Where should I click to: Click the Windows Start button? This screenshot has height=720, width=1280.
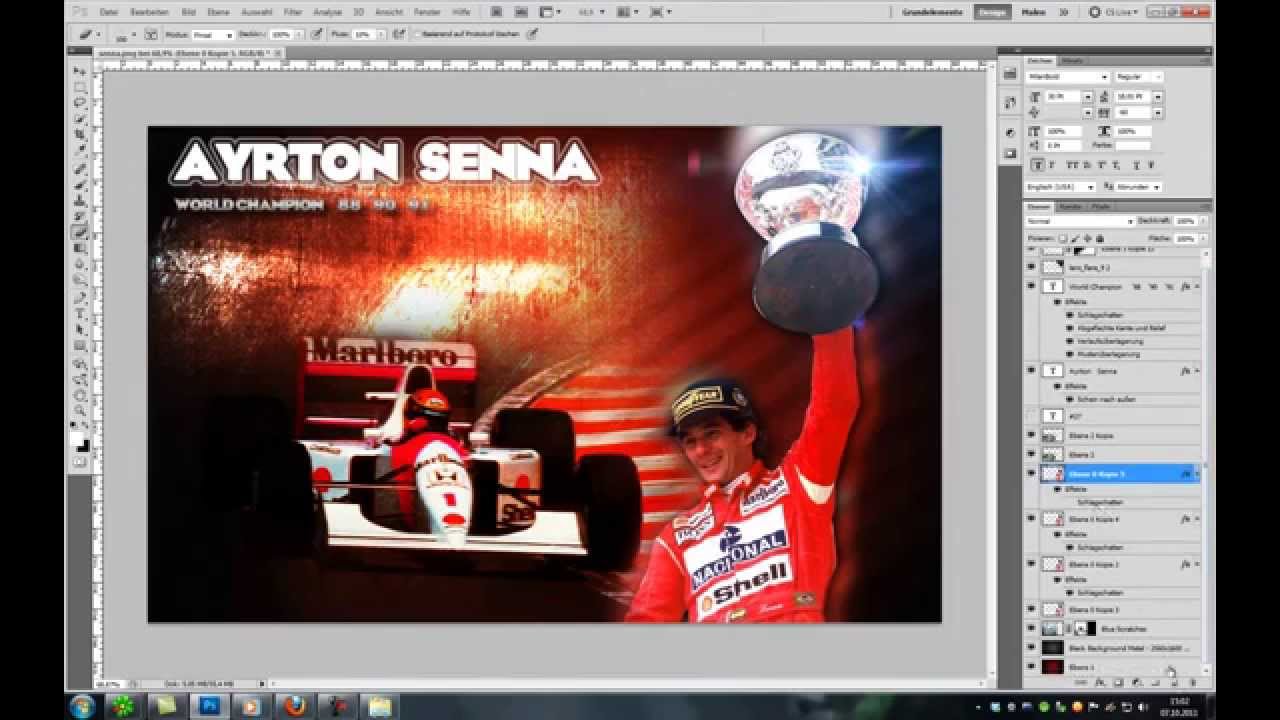[x=82, y=706]
